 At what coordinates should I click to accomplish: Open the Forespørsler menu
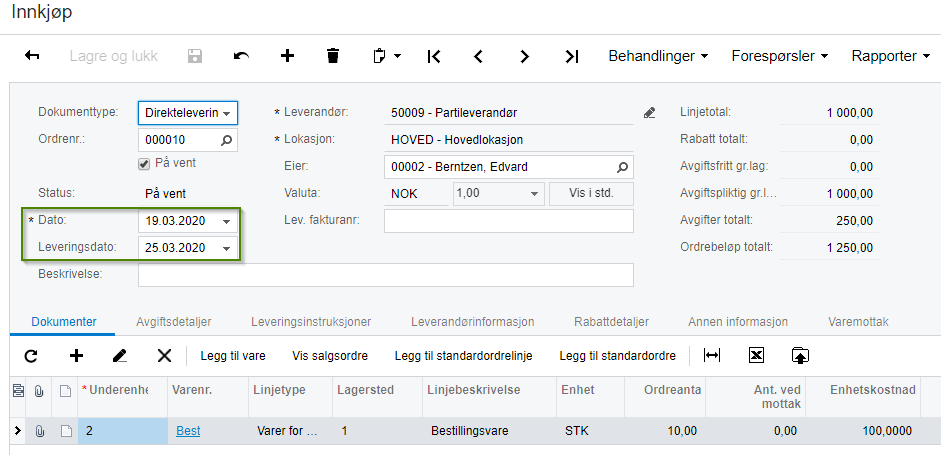780,56
